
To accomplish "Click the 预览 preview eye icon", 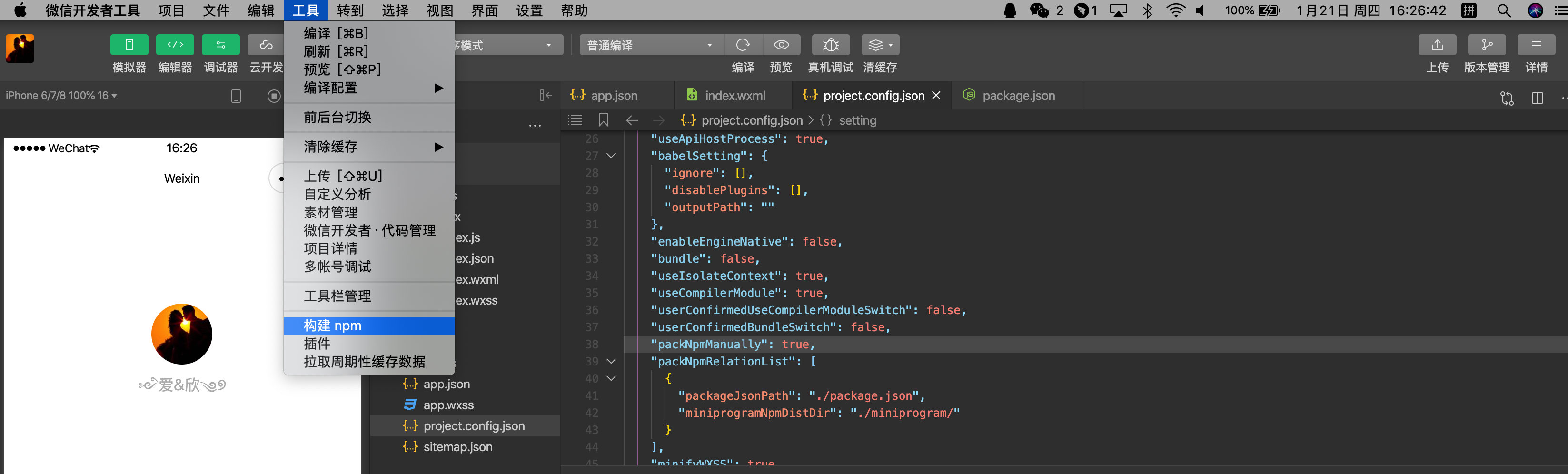I will (x=781, y=44).
